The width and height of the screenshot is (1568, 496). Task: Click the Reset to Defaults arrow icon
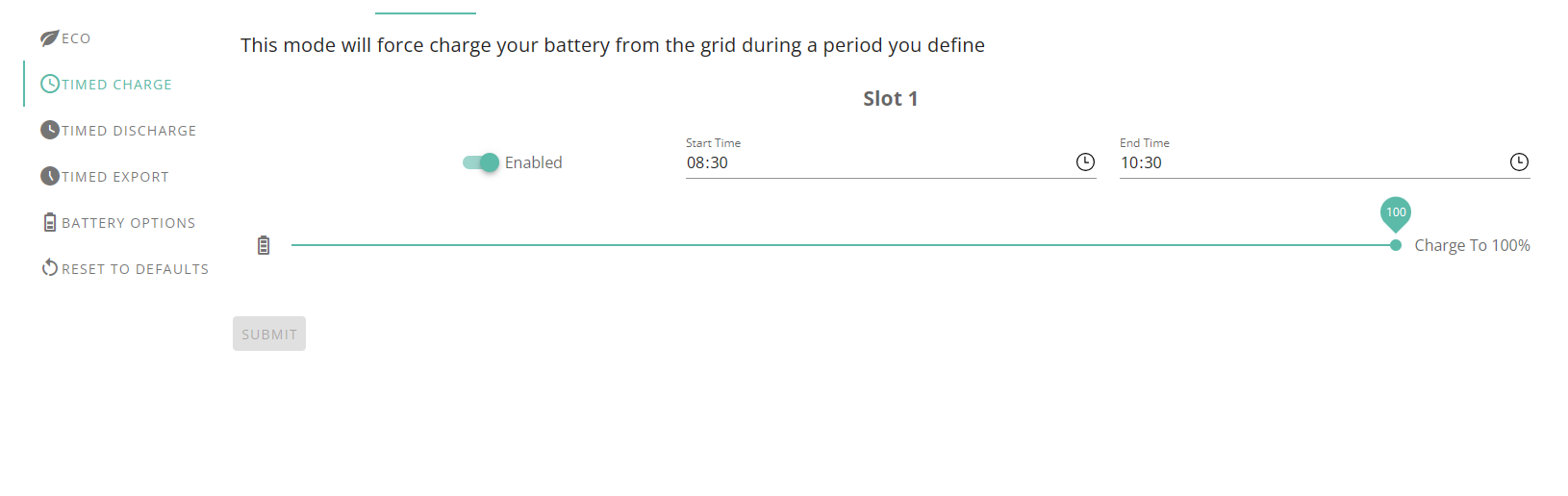[50, 268]
